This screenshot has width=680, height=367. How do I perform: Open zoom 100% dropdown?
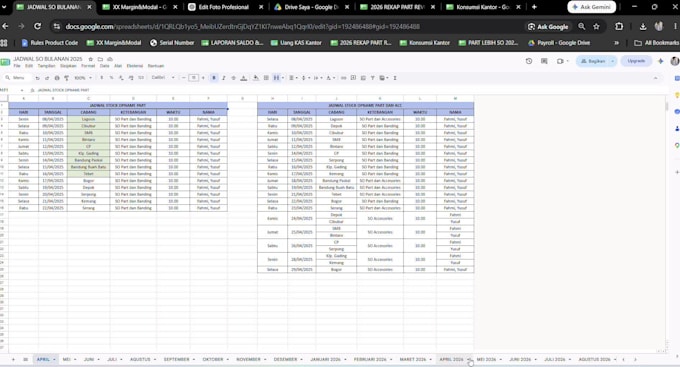click(83, 78)
